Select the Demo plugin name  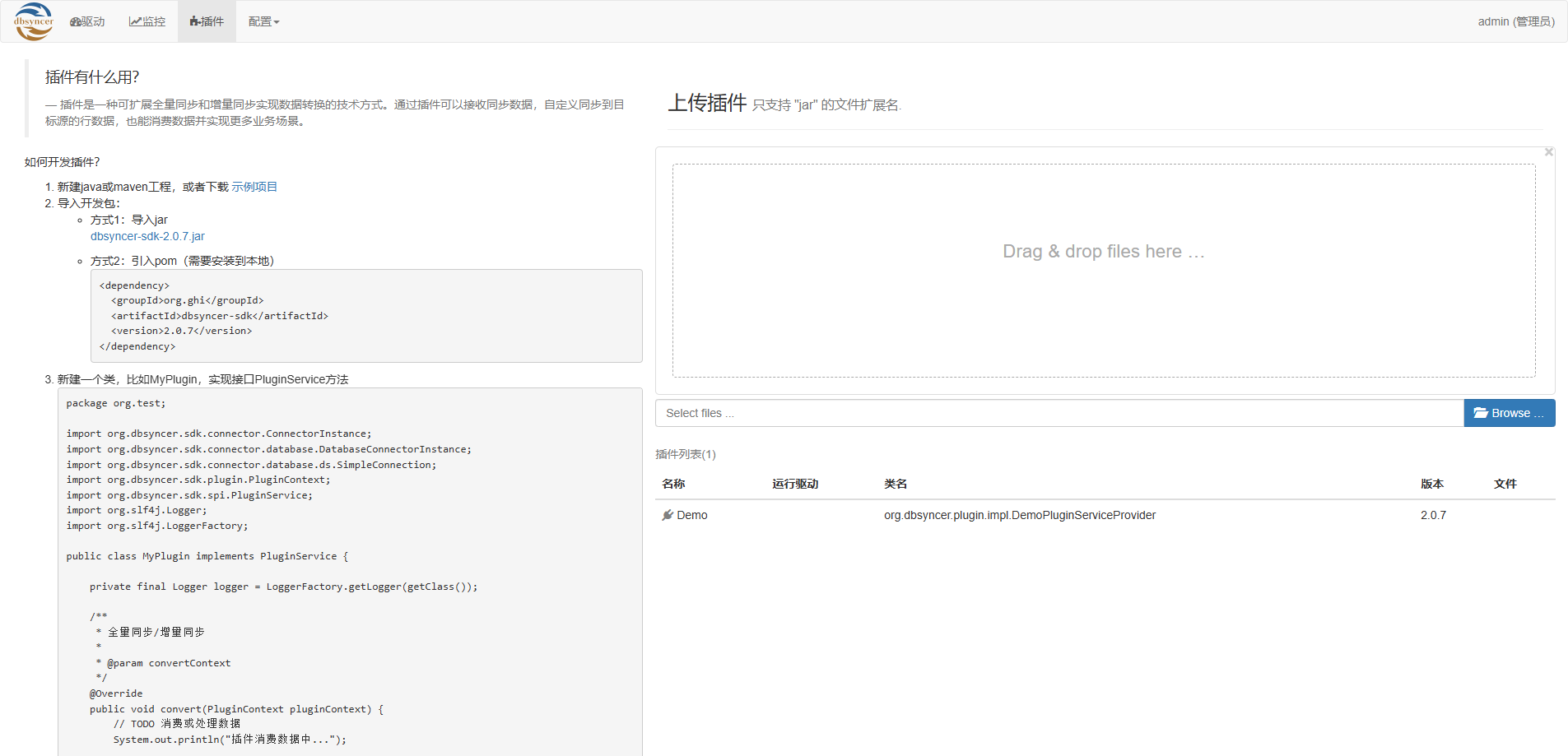tap(692, 515)
